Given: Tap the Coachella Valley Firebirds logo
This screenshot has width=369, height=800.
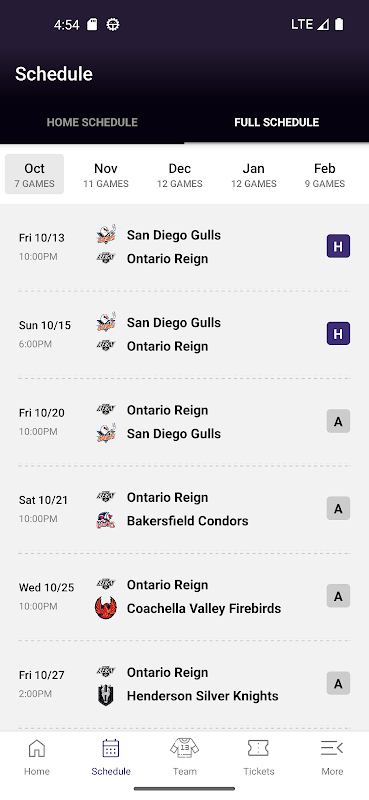Looking at the screenshot, I should click(106, 608).
